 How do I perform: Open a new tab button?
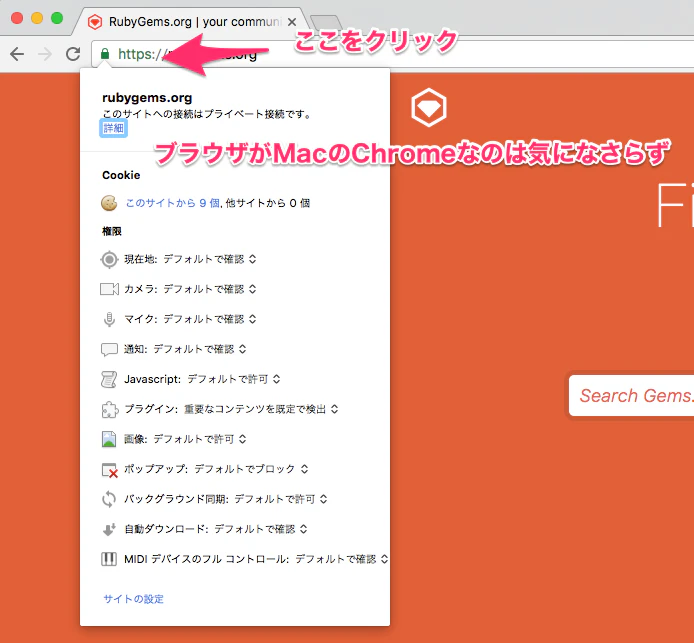(326, 22)
